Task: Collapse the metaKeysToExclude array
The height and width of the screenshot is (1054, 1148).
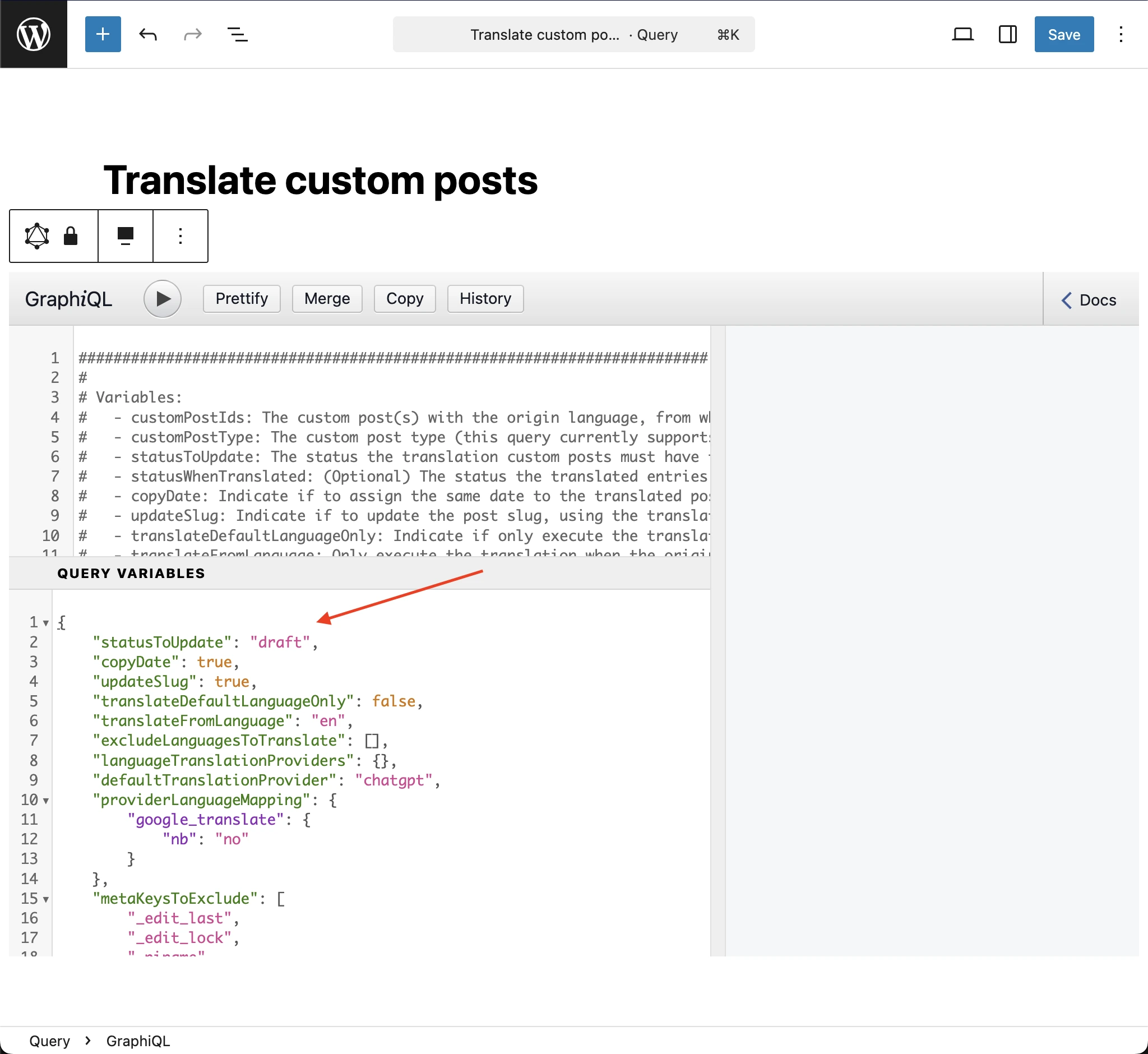Action: coord(45,899)
